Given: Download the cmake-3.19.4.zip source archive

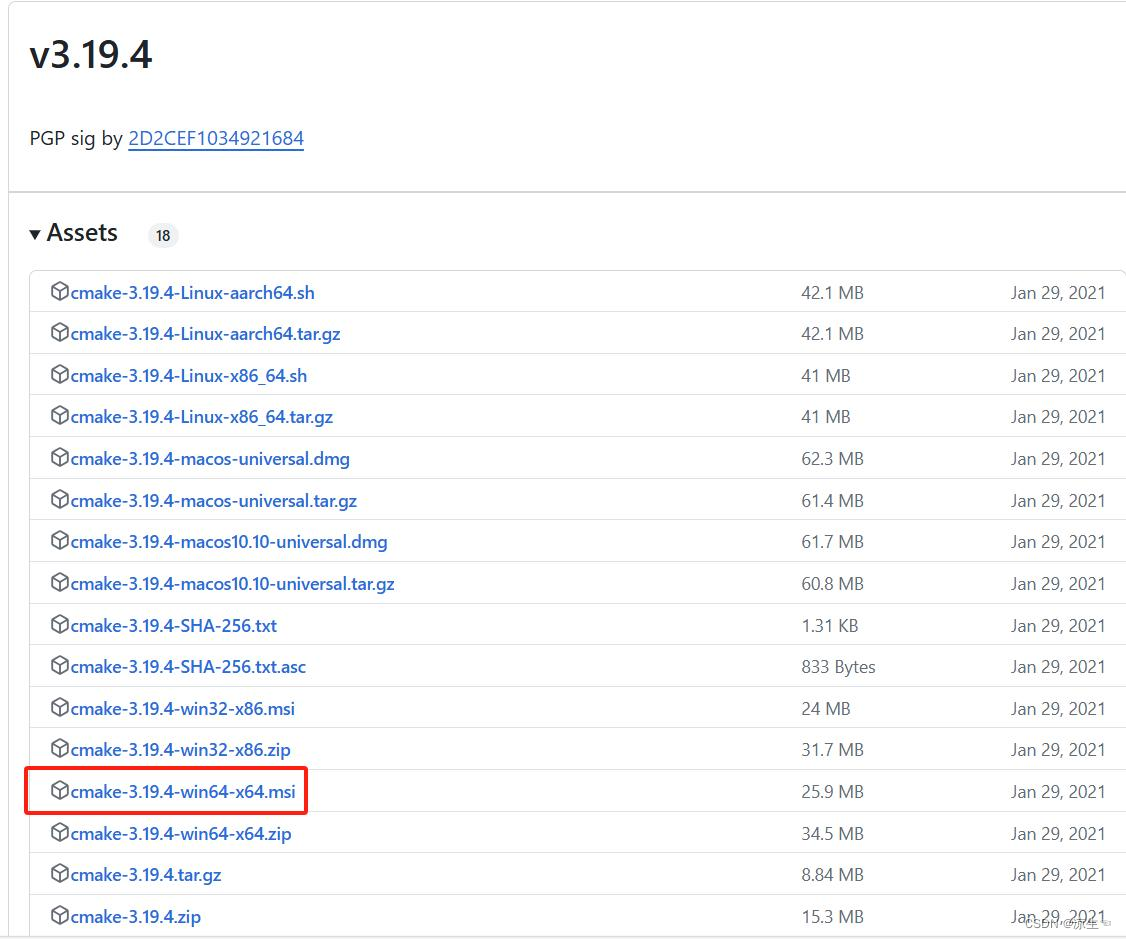Looking at the screenshot, I should 136,916.
